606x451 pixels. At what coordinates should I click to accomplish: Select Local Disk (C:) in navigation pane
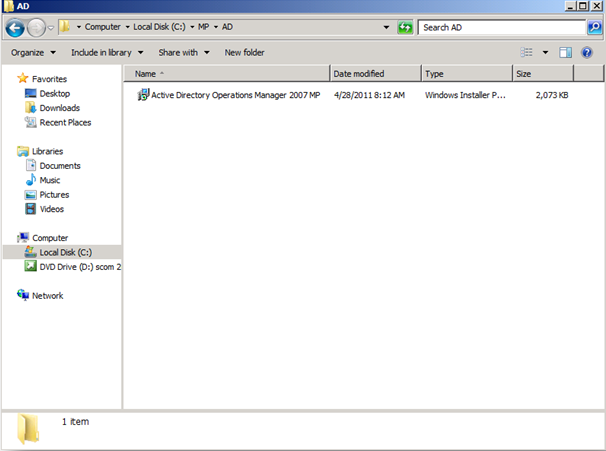coord(66,252)
